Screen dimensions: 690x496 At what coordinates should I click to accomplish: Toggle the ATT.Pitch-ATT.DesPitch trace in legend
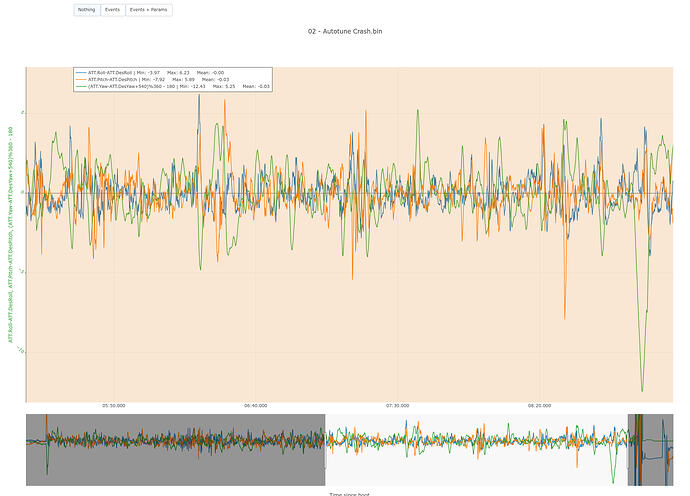[x=153, y=80]
